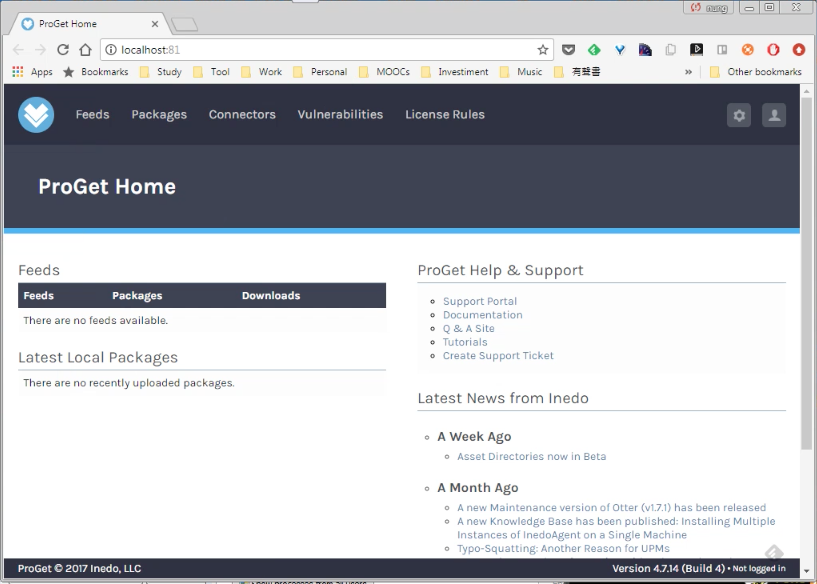Click 'Not logged in' footer text
Viewport: 817px width, 584px height.
click(759, 568)
